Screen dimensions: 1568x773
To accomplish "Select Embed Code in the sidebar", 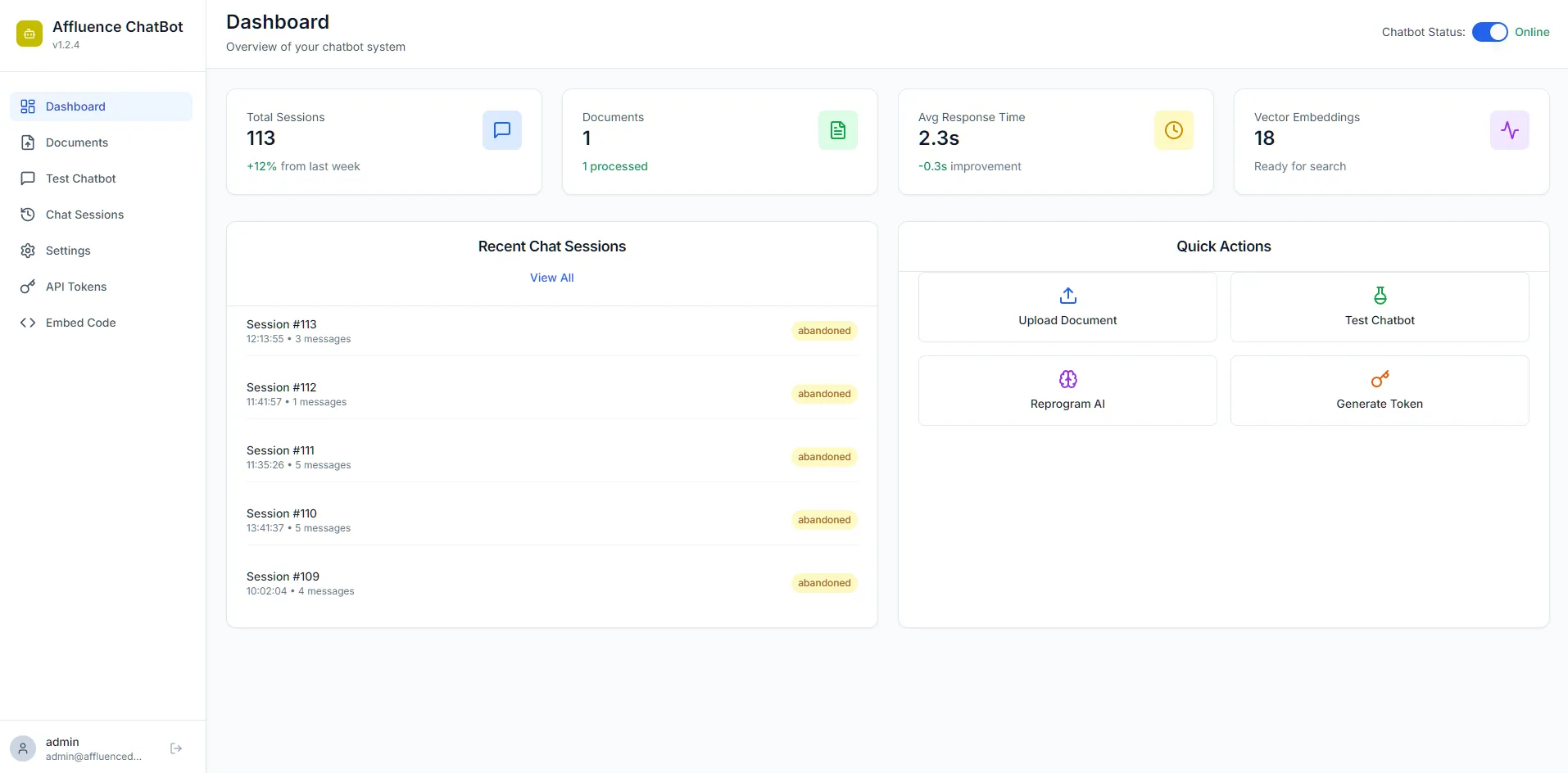I will (80, 323).
